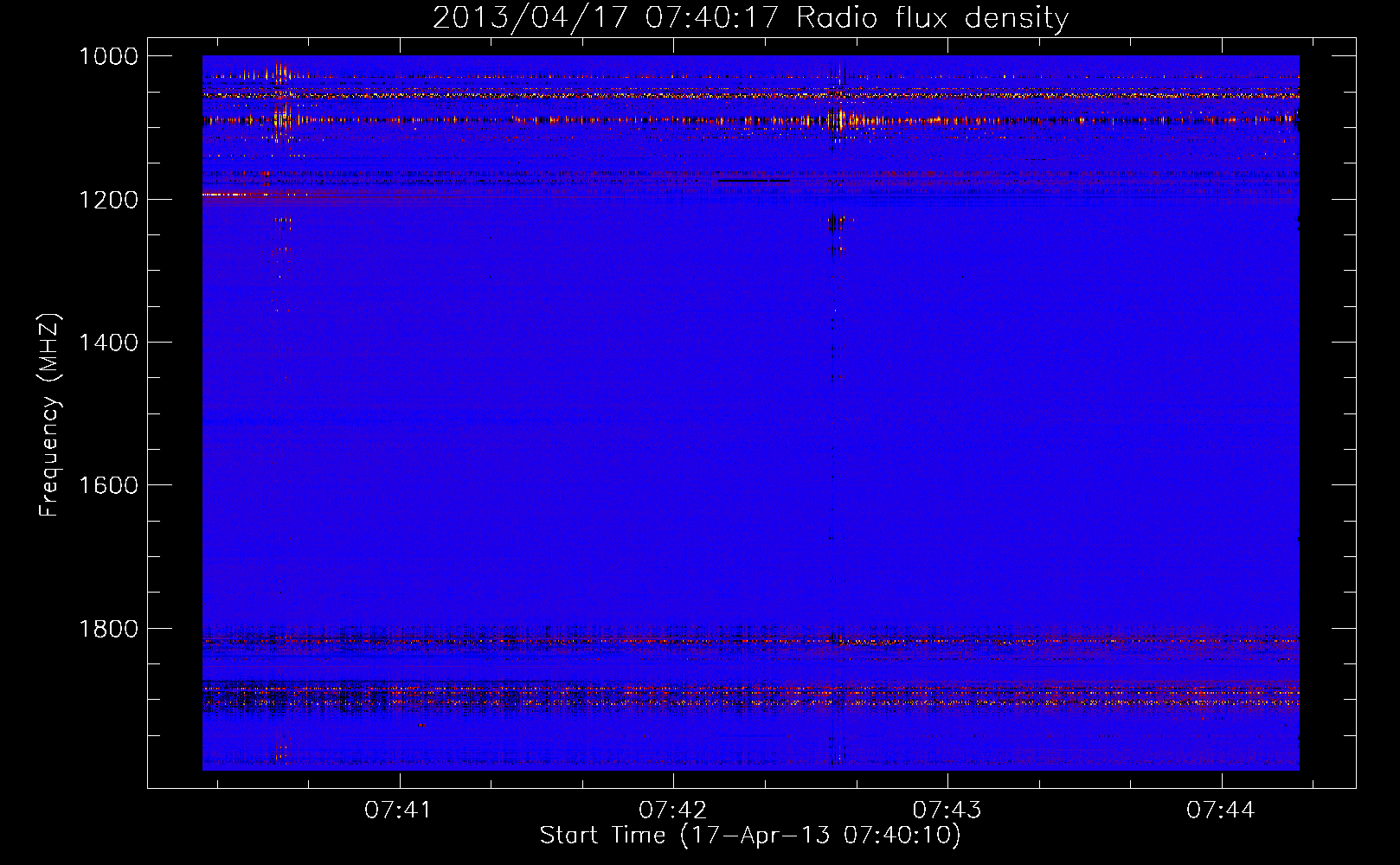Click the '07:41' time axis label

coord(397,811)
